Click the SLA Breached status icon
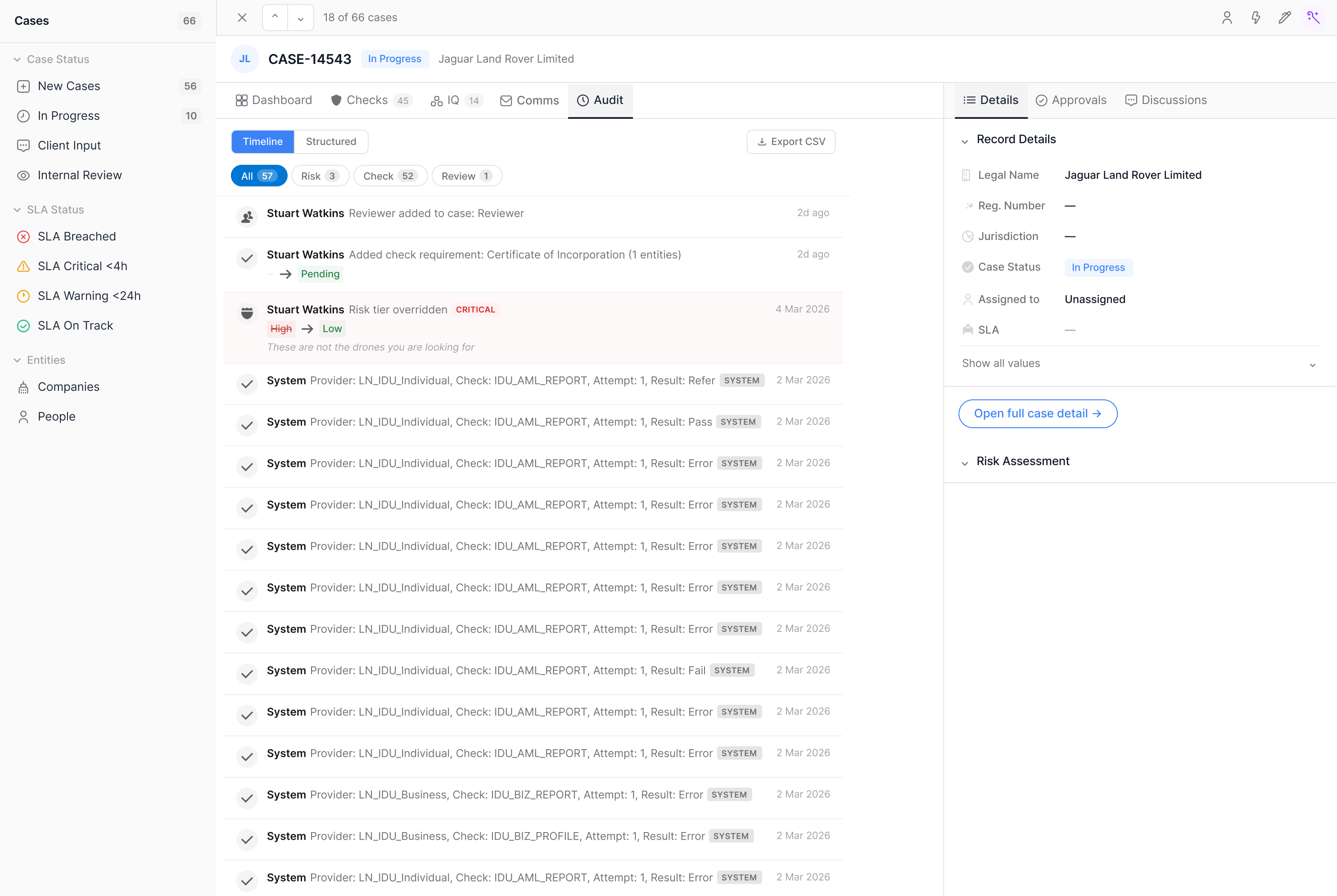This screenshot has height=896, width=1337. tap(23, 236)
